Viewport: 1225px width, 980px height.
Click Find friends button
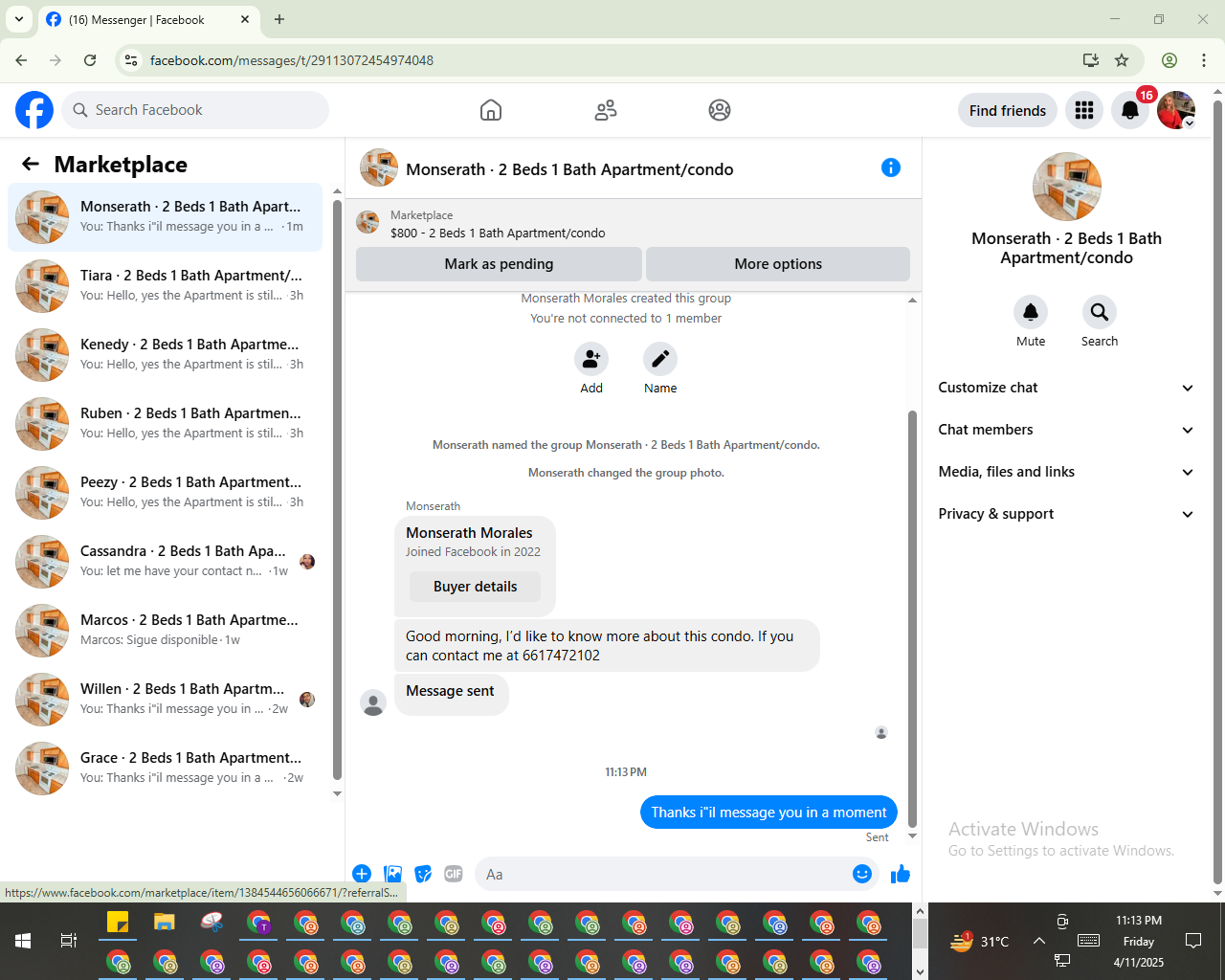(x=1008, y=110)
